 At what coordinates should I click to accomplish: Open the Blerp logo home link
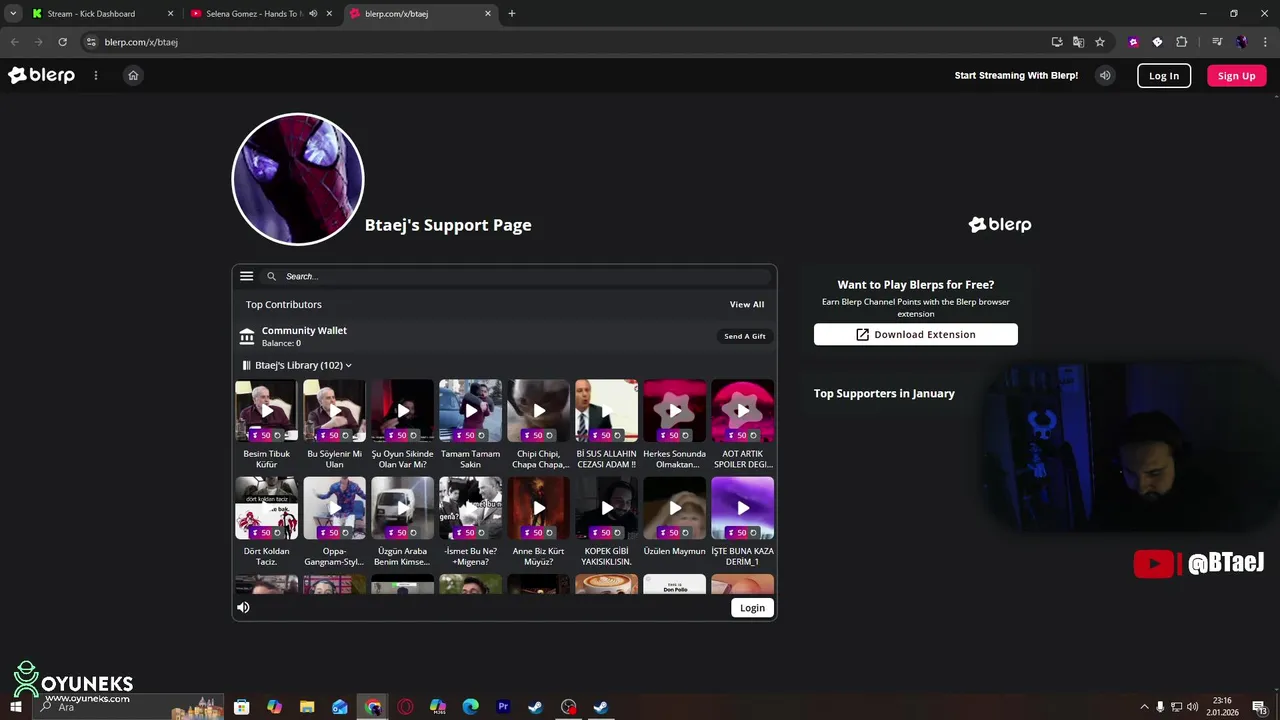click(x=41, y=75)
